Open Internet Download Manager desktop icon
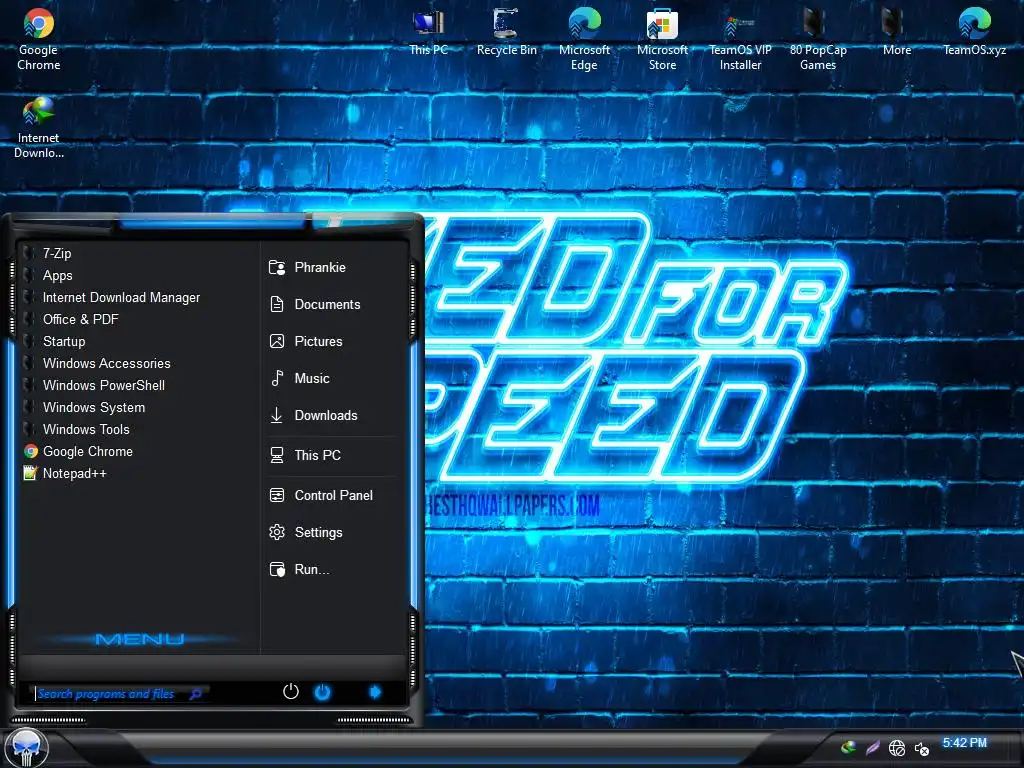This screenshot has height=768, width=1024. click(x=39, y=128)
